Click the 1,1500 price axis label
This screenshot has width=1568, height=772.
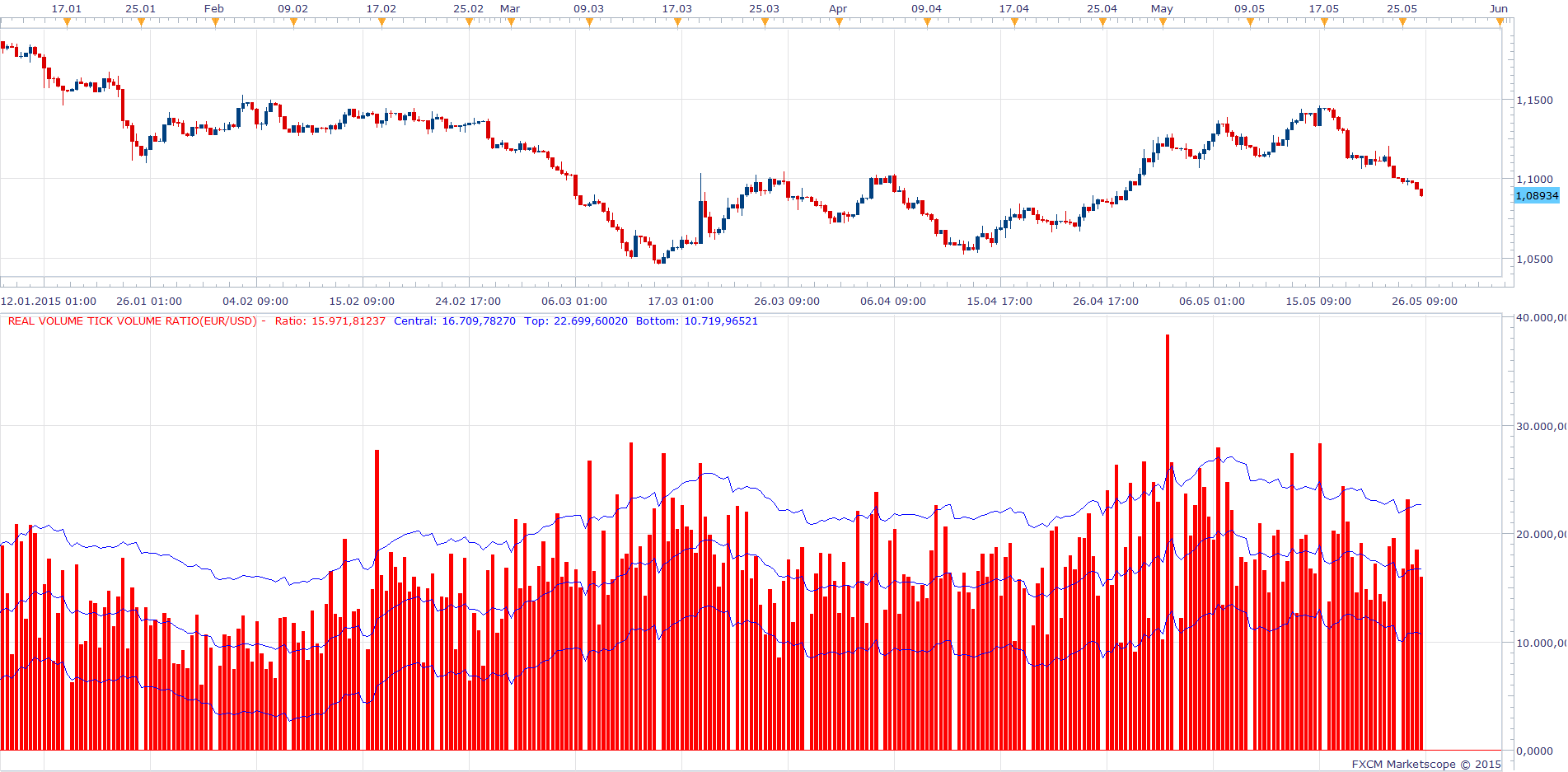coord(1534,100)
